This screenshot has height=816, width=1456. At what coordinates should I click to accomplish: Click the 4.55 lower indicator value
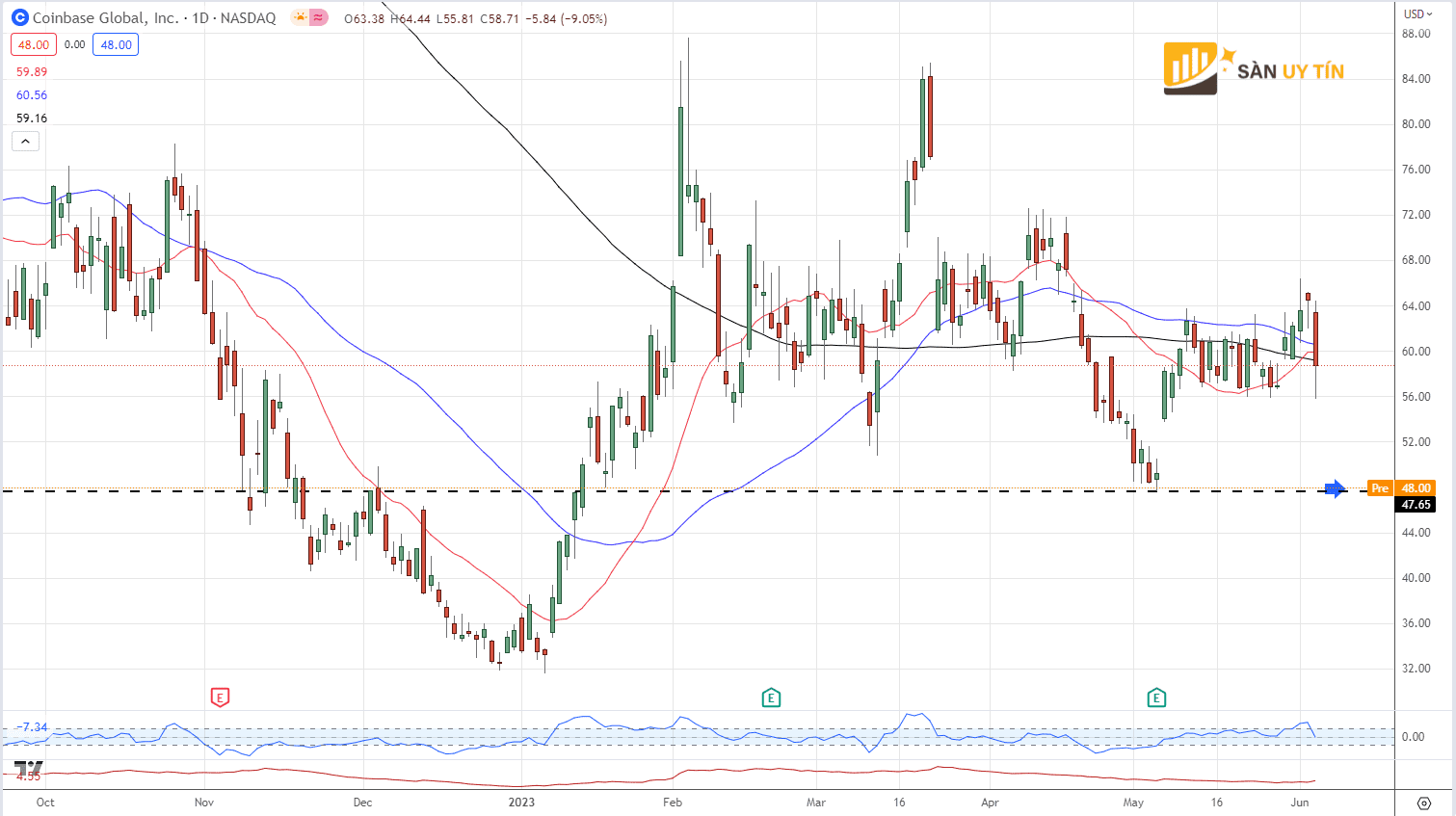click(28, 777)
